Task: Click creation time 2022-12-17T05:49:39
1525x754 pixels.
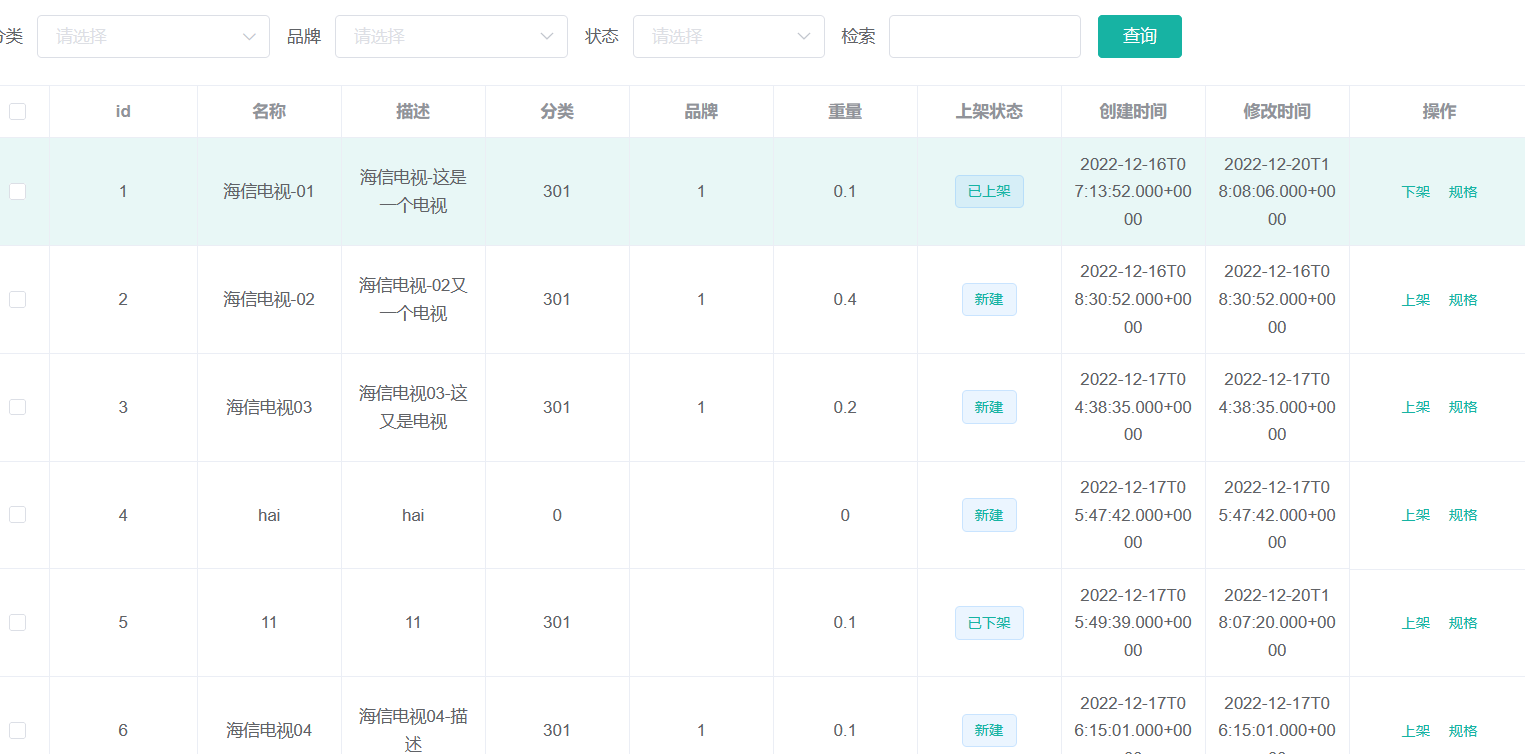Action: click(x=1133, y=622)
